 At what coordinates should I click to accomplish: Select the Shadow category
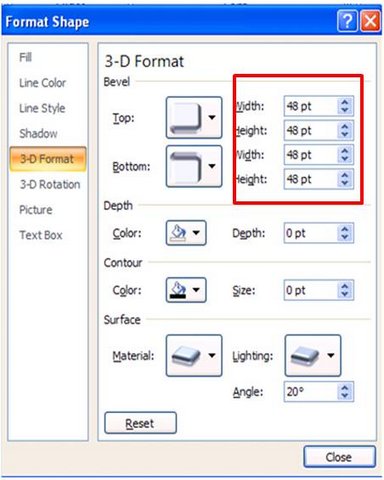tap(38, 134)
